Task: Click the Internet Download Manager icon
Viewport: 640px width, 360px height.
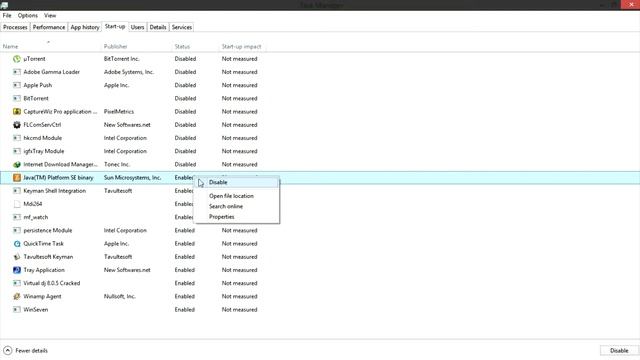Action: [17, 164]
